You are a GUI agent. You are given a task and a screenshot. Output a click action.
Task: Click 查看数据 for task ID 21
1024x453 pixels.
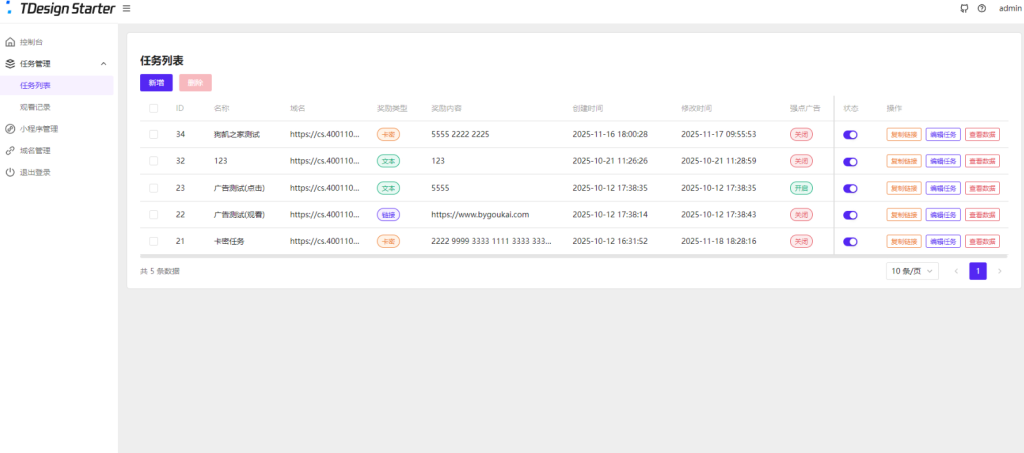(x=982, y=242)
